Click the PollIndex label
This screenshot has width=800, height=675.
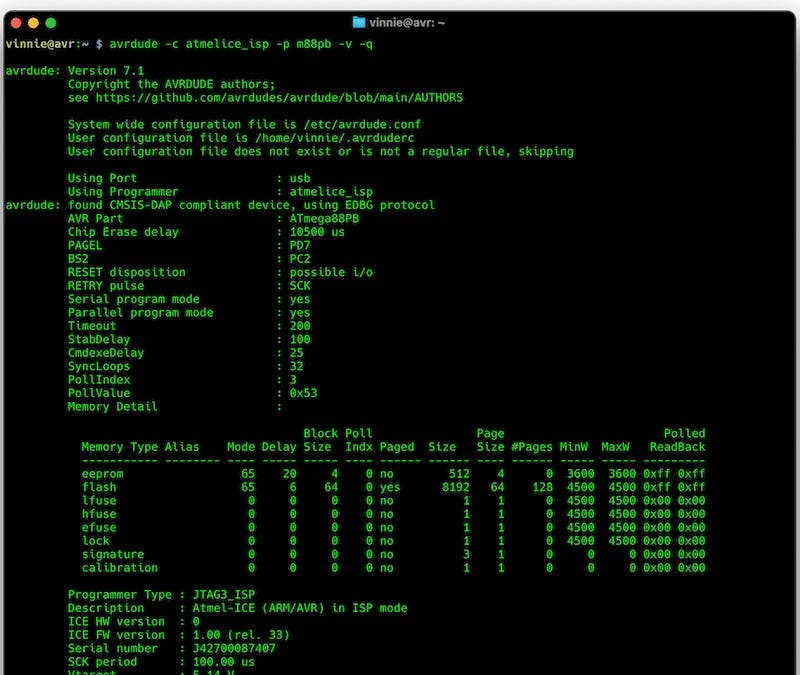click(x=99, y=380)
